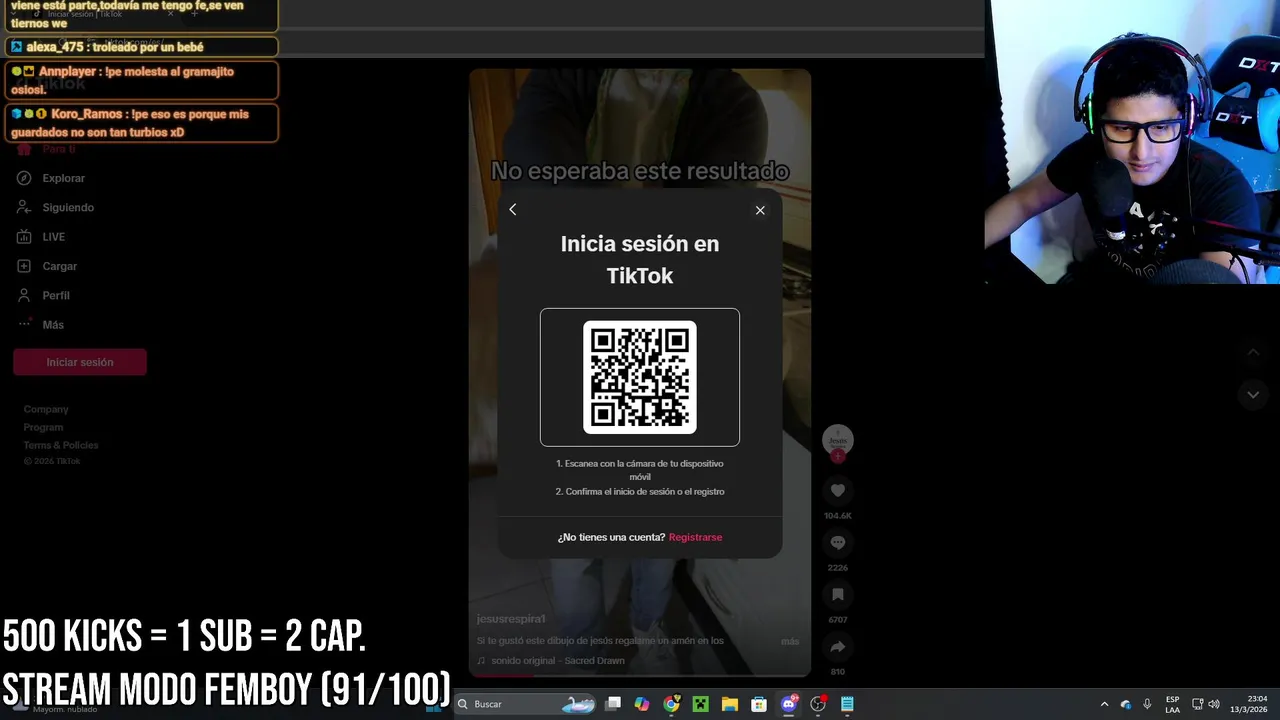The height and width of the screenshot is (720, 1280).
Task: Click the Iniciar sesión sidebar button
Action: coord(80,362)
